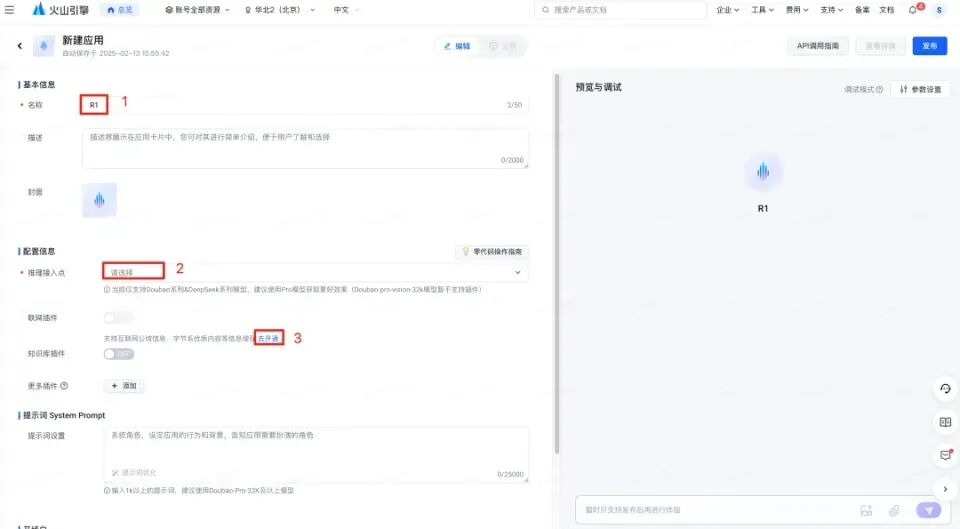Open user account avatar
Image resolution: width=960 pixels, height=529 pixels.
point(939,10)
